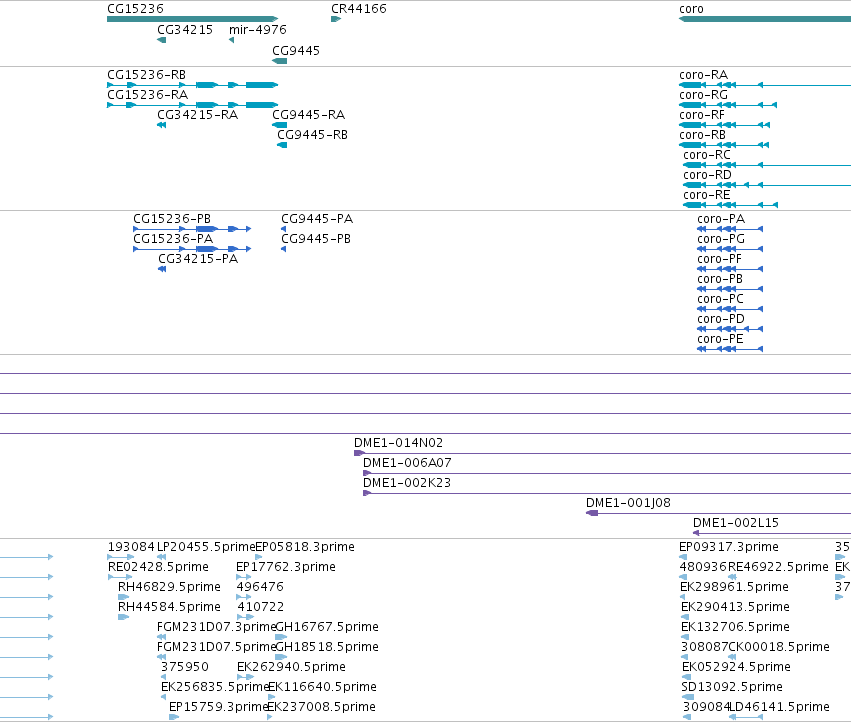
Task: Click the CG34215 gene label
Action: pos(185,30)
